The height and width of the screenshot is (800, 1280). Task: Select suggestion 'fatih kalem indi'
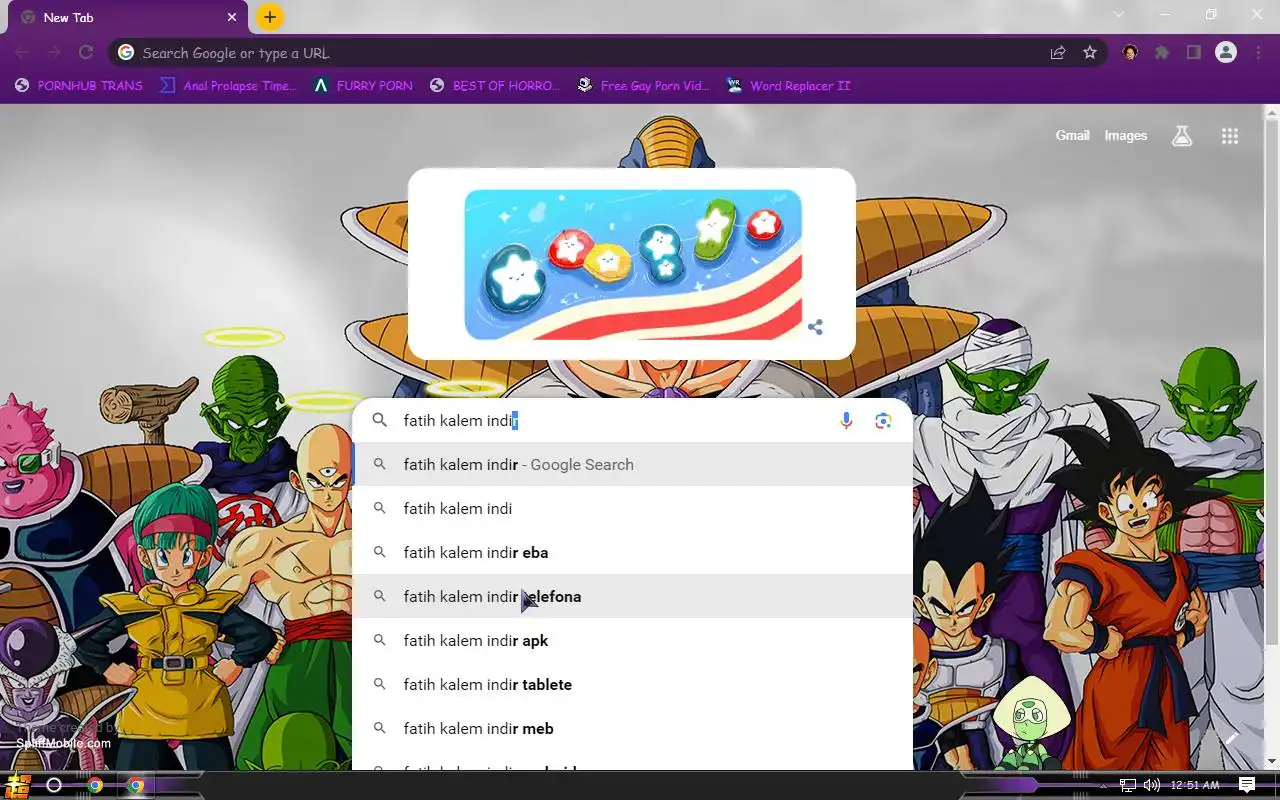pos(633,509)
